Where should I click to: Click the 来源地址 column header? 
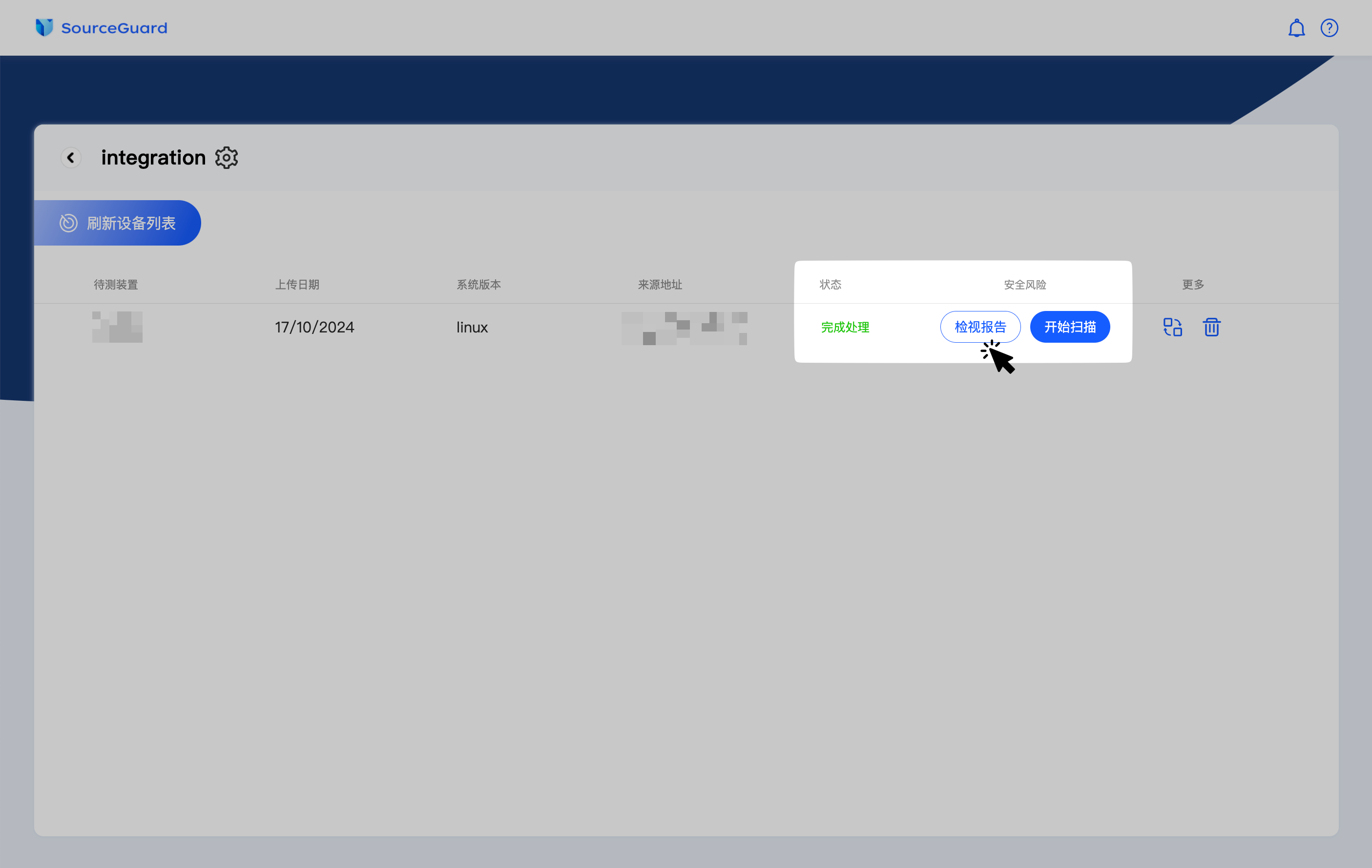click(x=659, y=285)
